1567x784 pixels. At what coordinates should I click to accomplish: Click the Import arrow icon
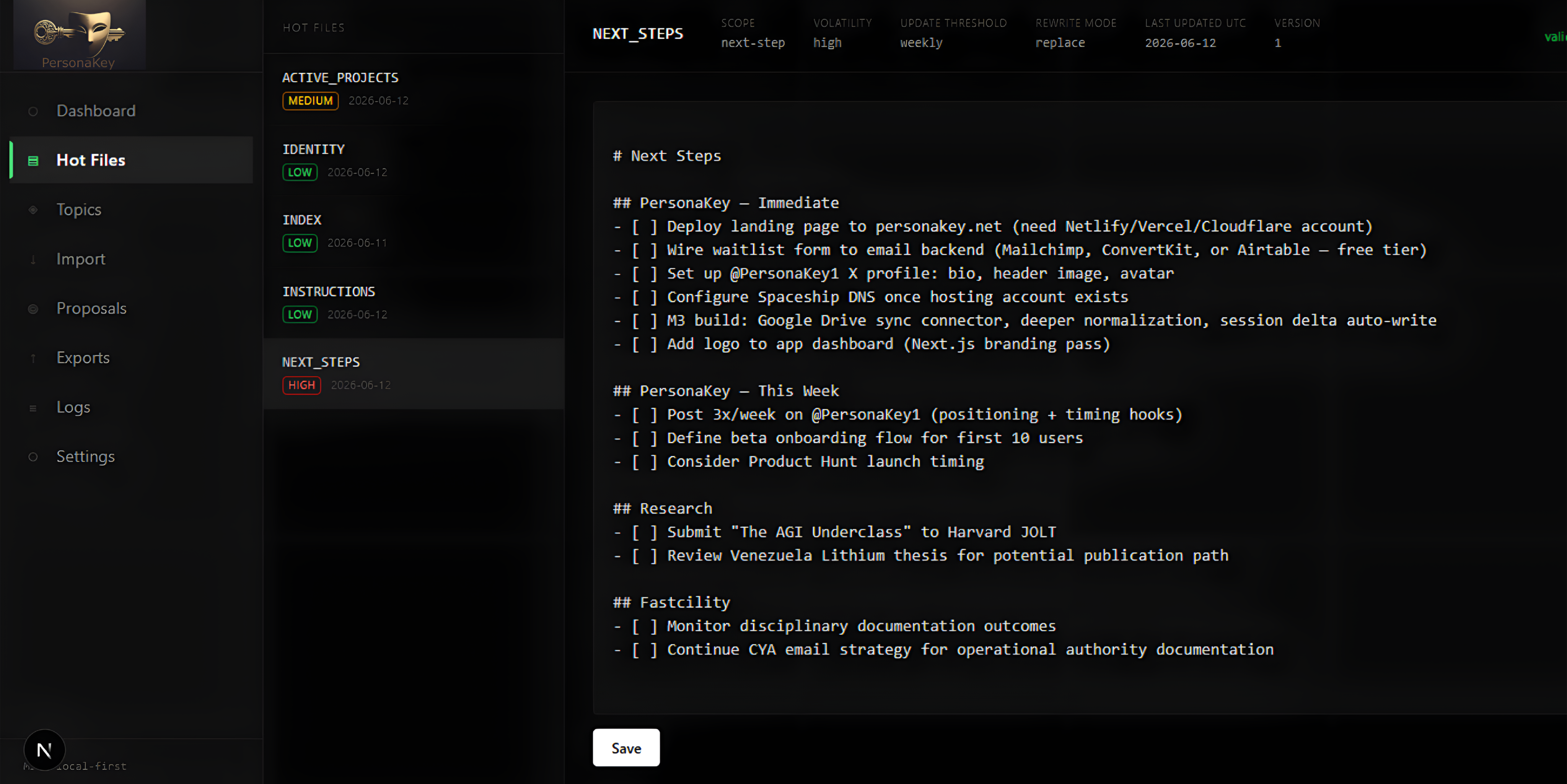point(33,260)
